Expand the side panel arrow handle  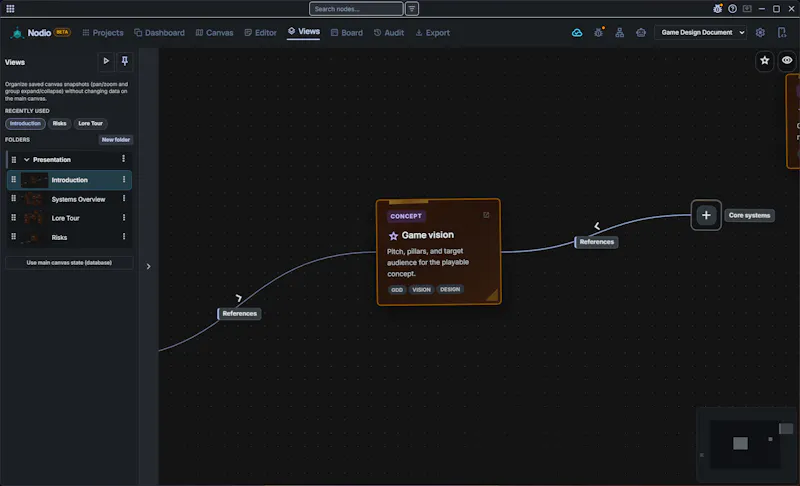click(x=148, y=266)
